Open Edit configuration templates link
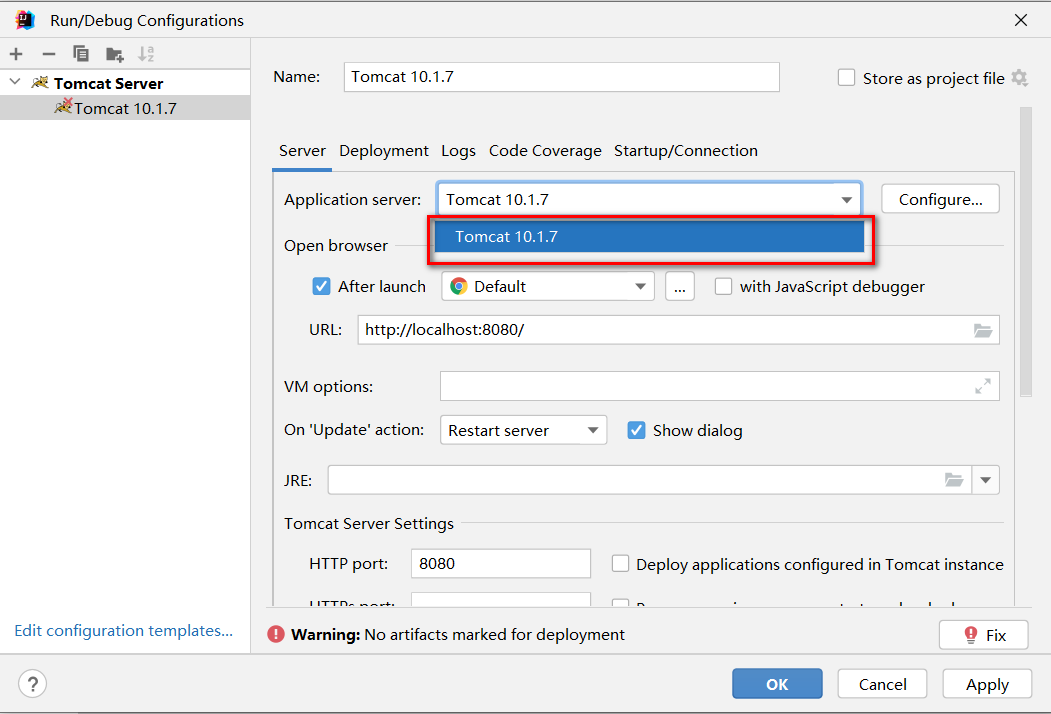Image resolution: width=1051 pixels, height=714 pixels. click(x=123, y=630)
